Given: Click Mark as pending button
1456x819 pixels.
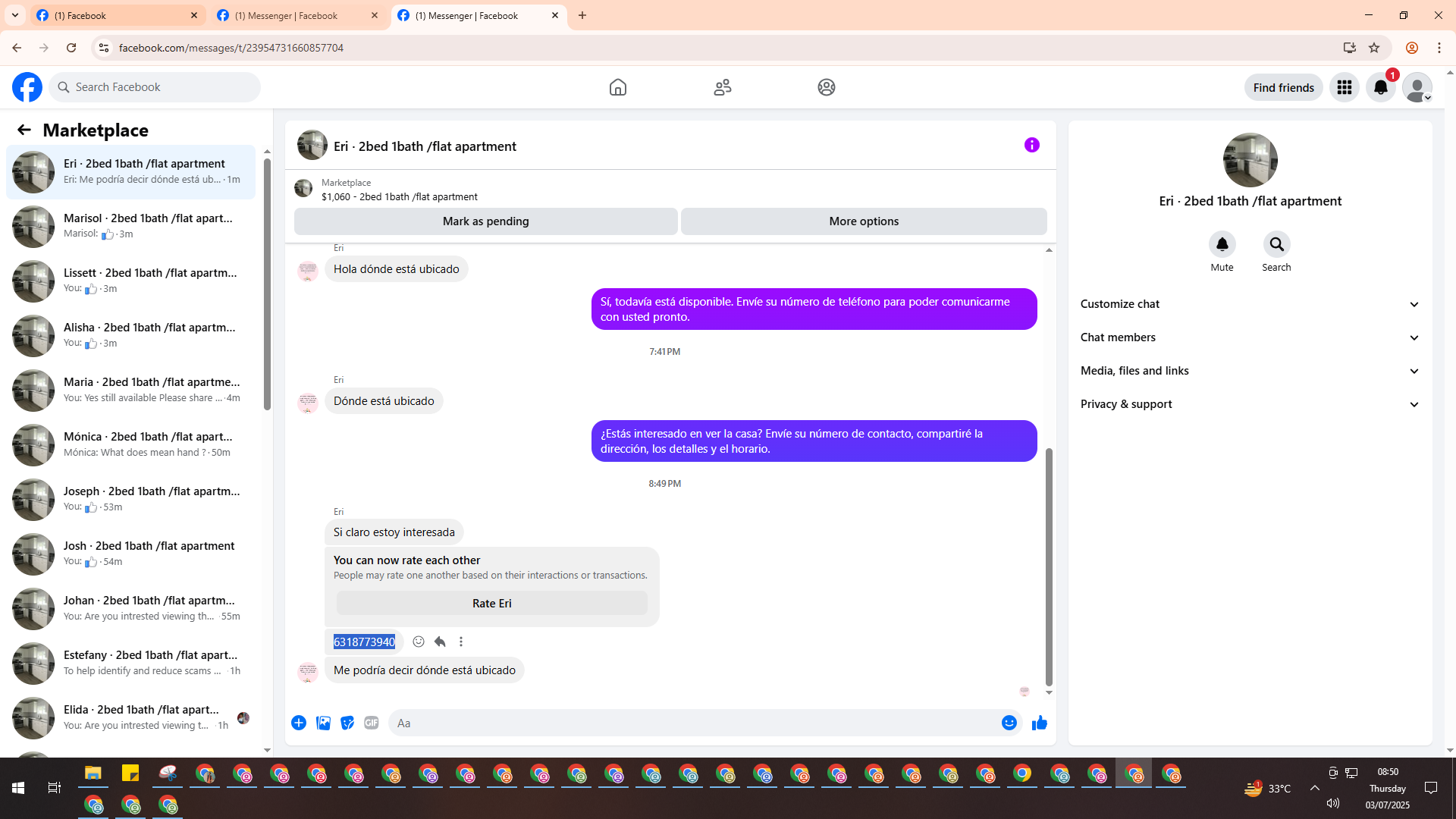Looking at the screenshot, I should pos(485,221).
